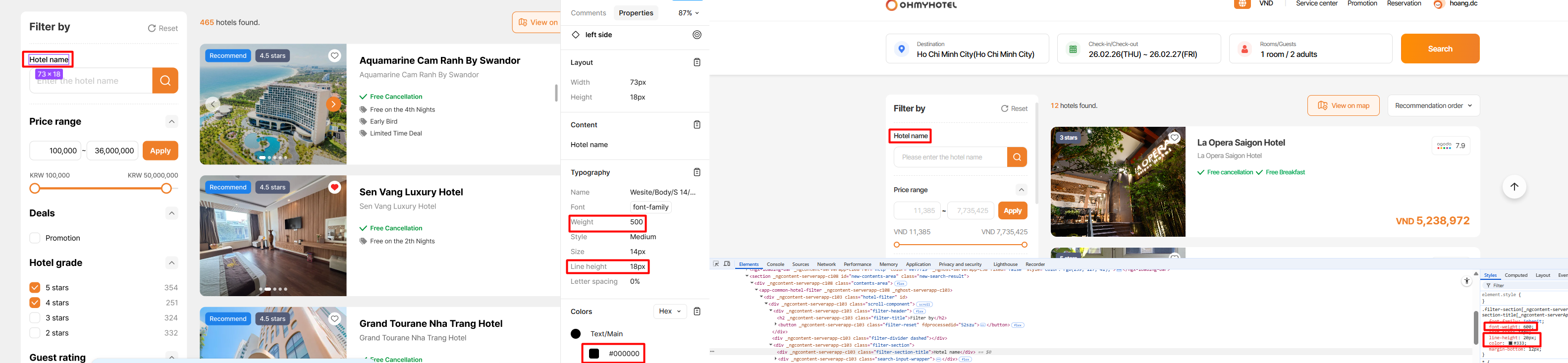Toggle the DevTools device toolbar icon
Image resolution: width=1568 pixels, height=363 pixels.
(727, 264)
